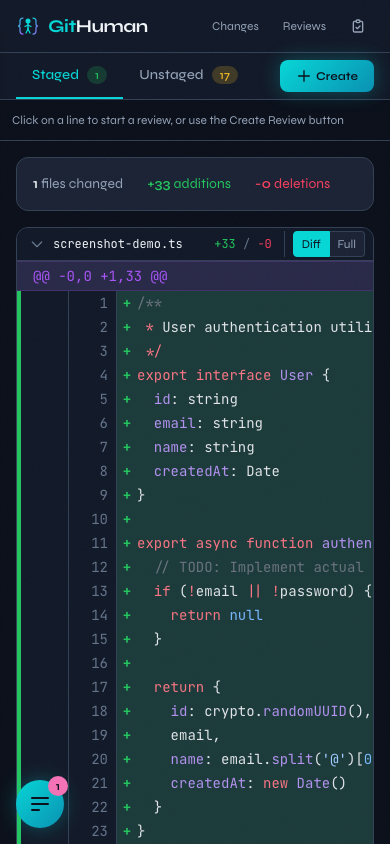
Task: Open the clipboard checklist icon in header
Action: 358,26
